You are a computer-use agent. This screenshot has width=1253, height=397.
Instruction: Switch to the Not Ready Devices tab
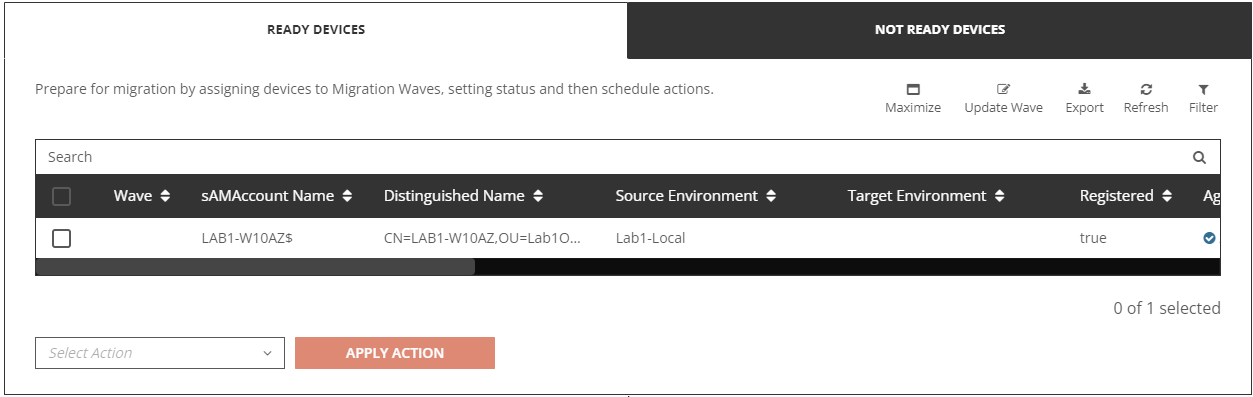point(940,30)
